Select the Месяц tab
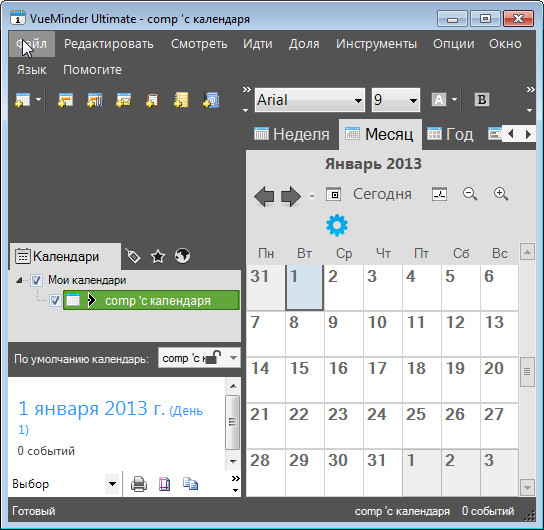Viewport: 544px width, 530px height. click(x=381, y=134)
